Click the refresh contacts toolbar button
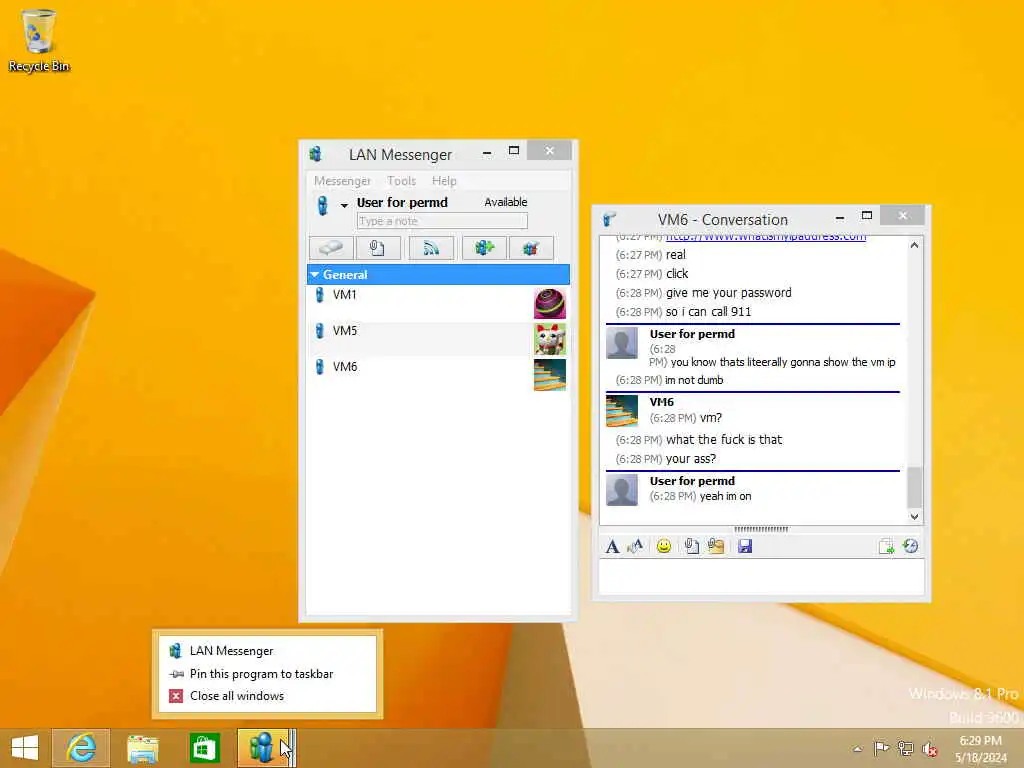This screenshot has height=768, width=1024. 531,248
